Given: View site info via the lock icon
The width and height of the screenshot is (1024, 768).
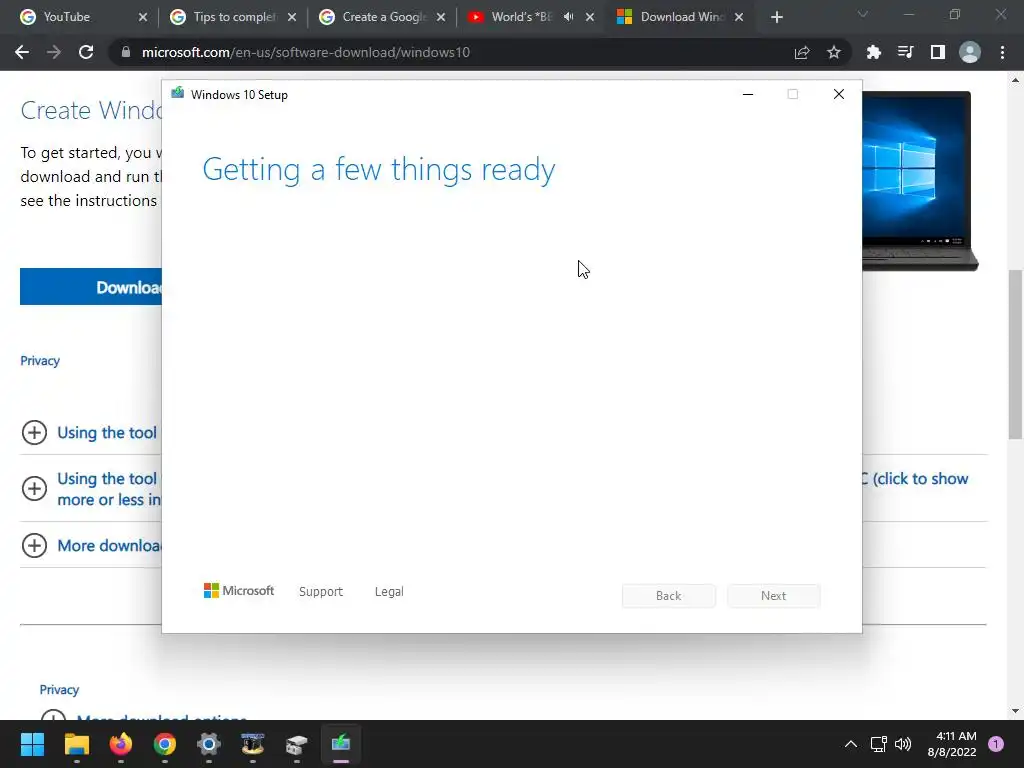Looking at the screenshot, I should (x=126, y=52).
